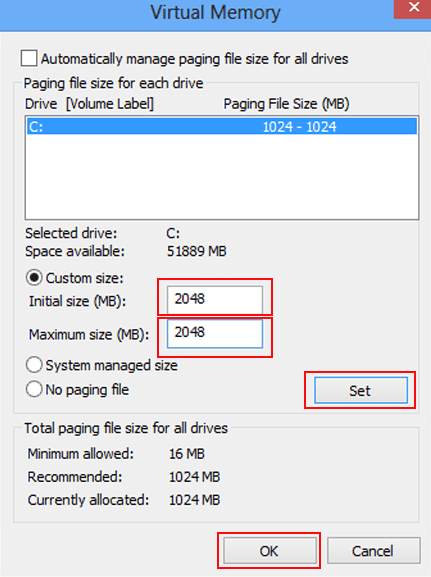Select the System managed size option
431x577 pixels.
click(34, 365)
